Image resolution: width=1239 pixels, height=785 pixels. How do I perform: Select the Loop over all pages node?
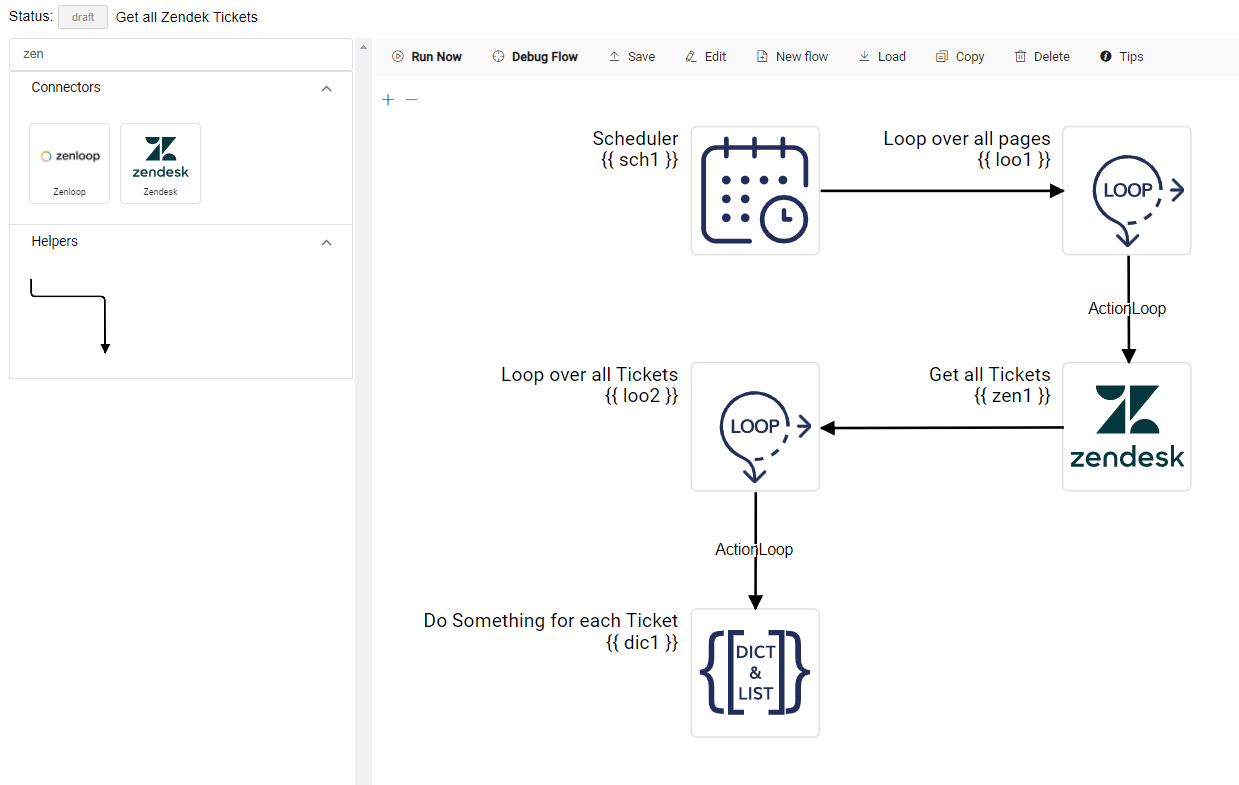tap(1127, 190)
